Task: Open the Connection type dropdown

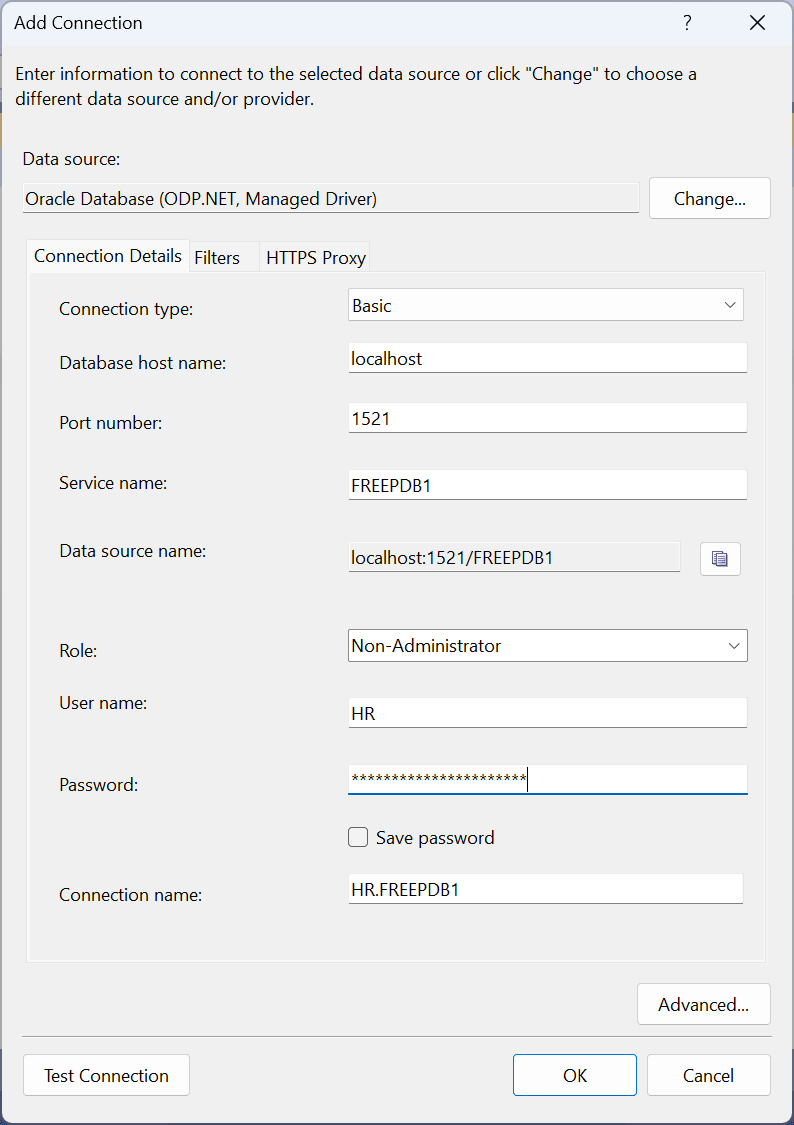Action: [545, 304]
